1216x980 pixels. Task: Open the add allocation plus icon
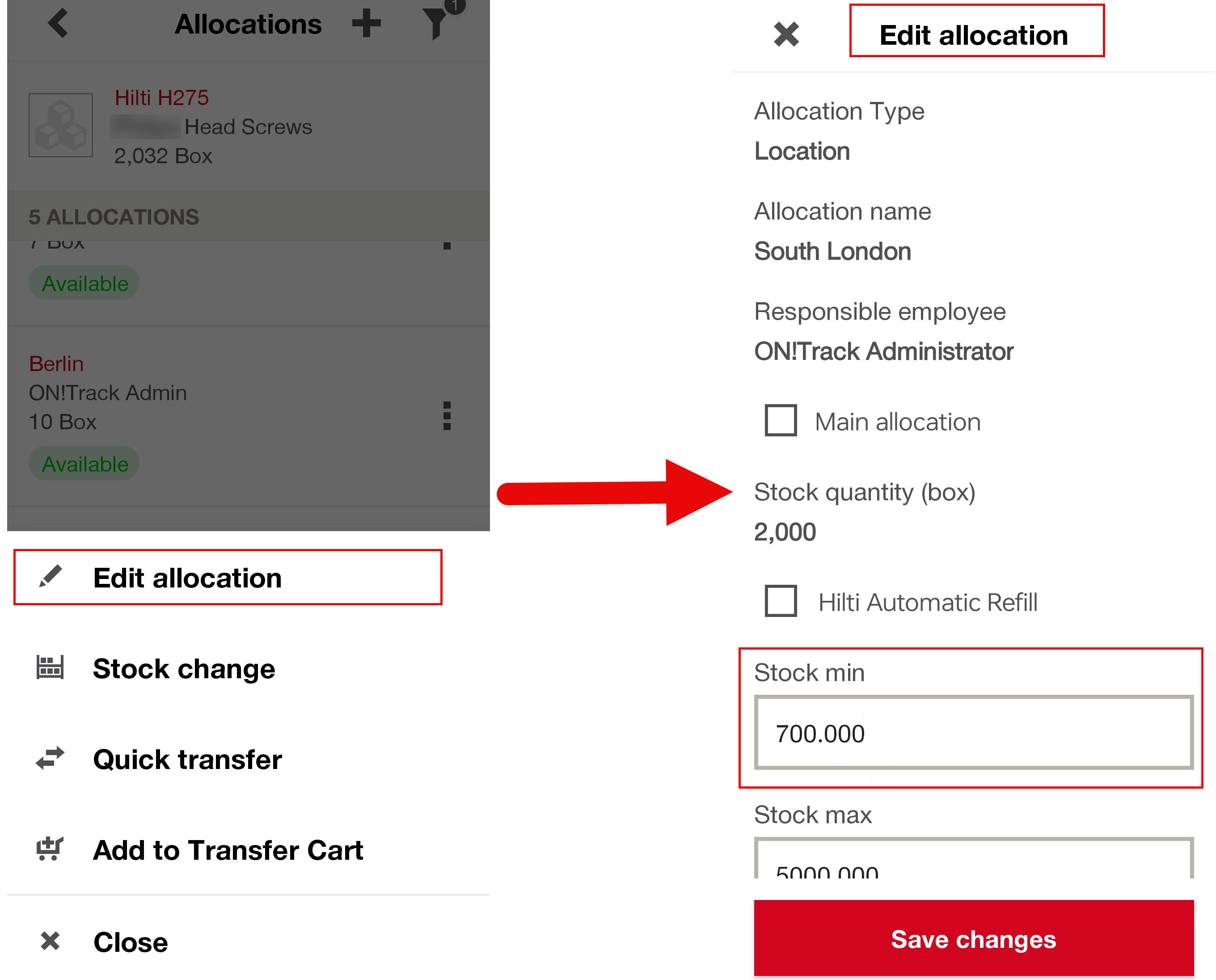coord(367,23)
